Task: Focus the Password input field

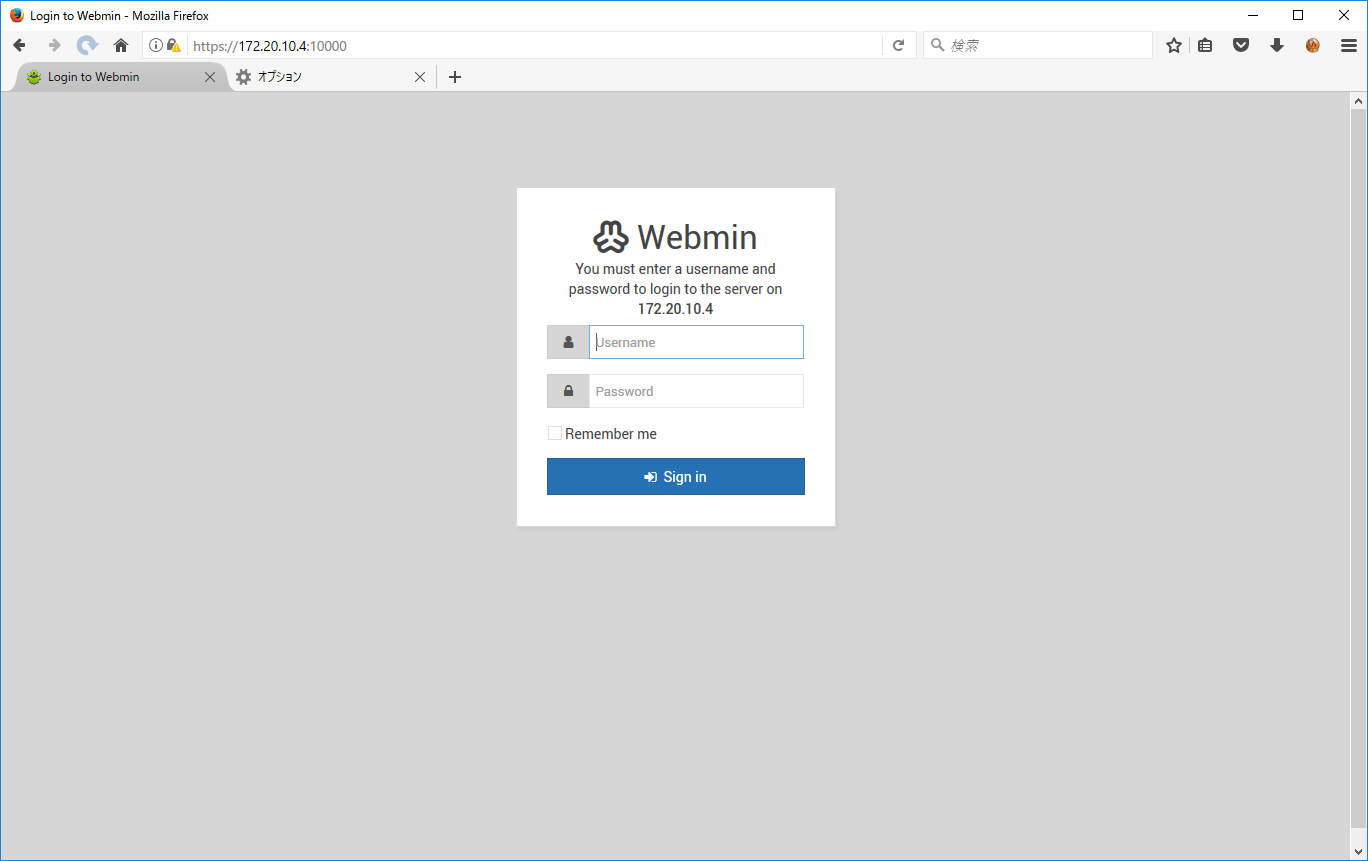Action: 696,391
